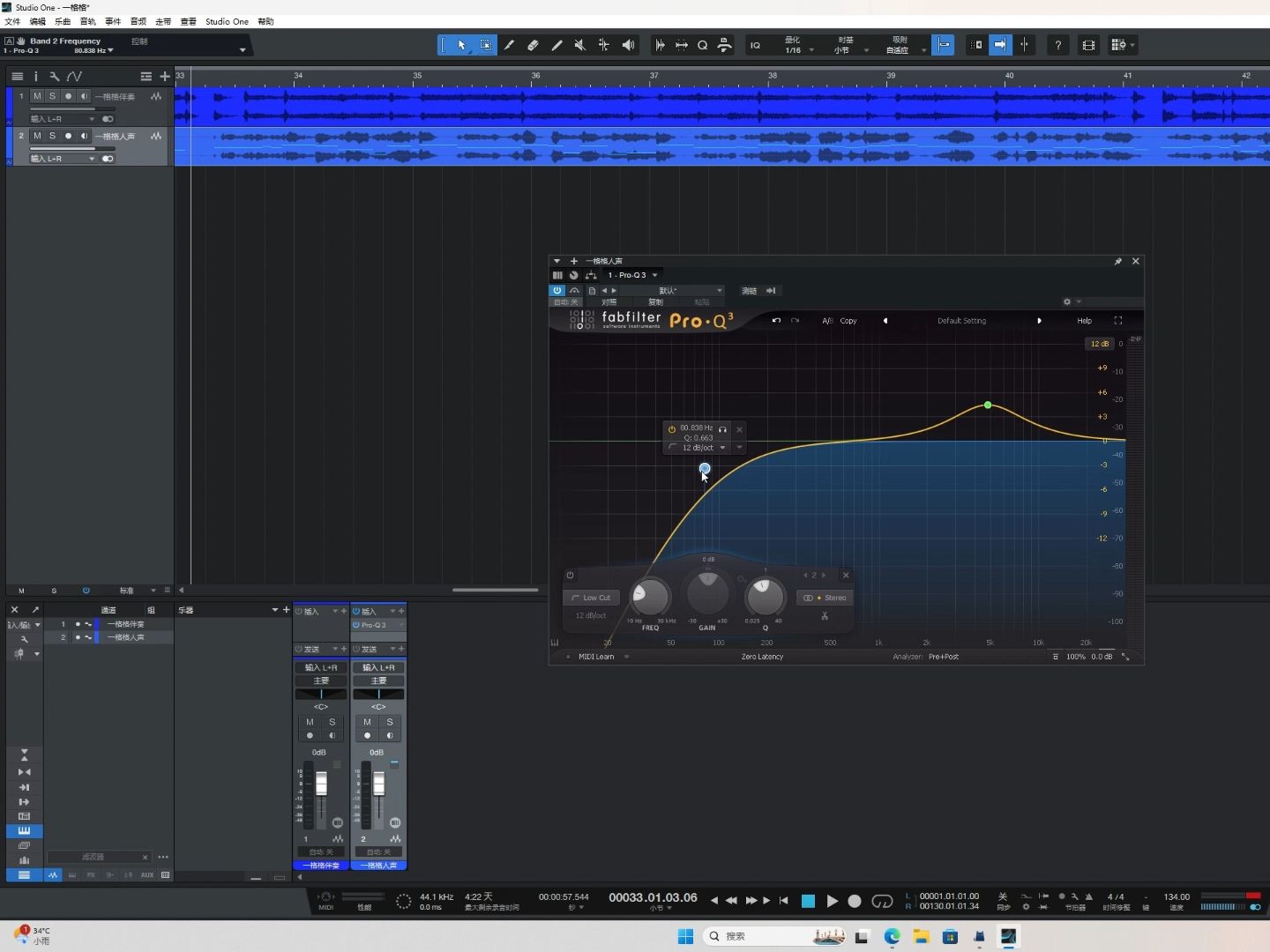Open Microsoft Edge from taskbar
The height and width of the screenshot is (952, 1270).
pos(892,936)
